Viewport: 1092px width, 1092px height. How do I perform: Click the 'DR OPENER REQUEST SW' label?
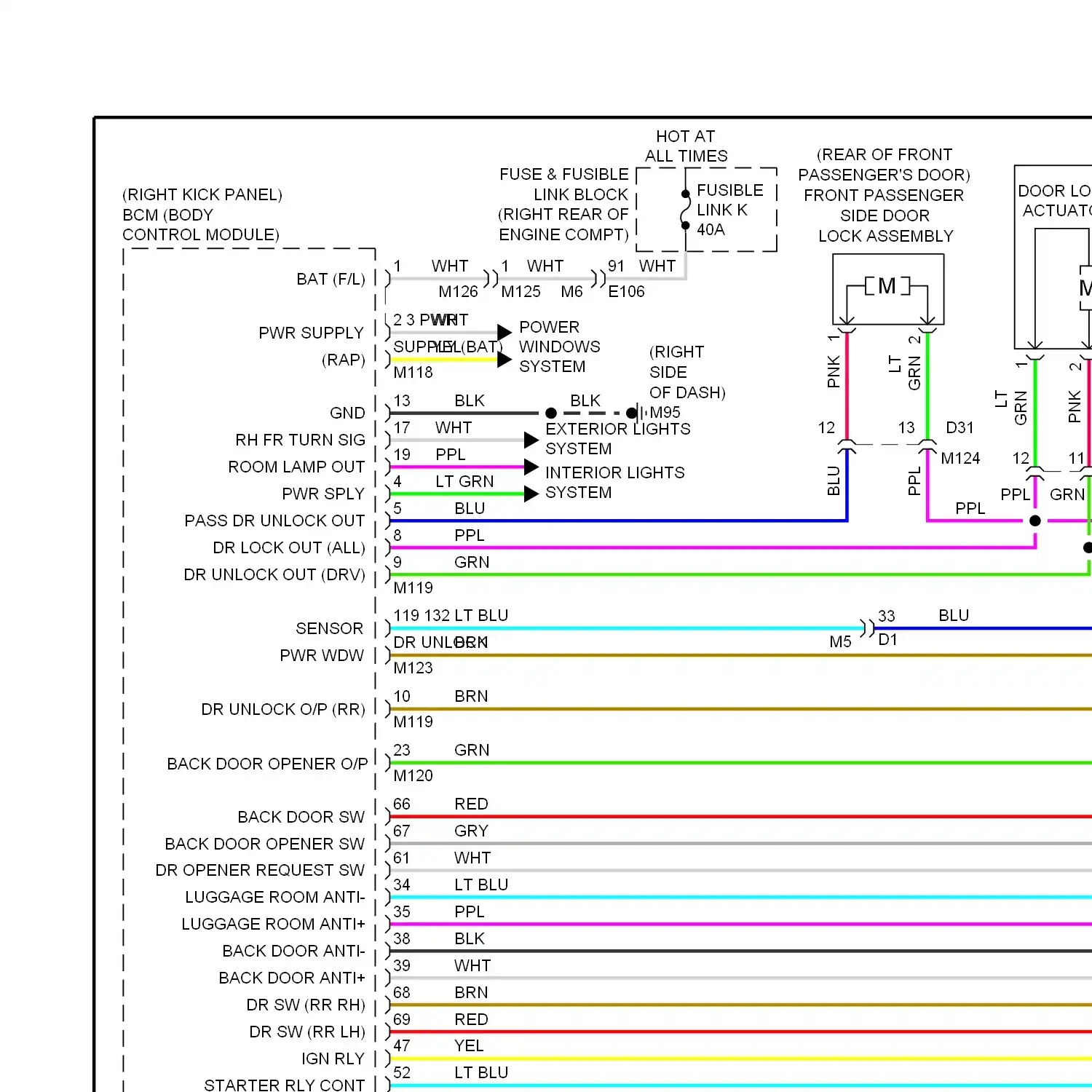tap(260, 871)
